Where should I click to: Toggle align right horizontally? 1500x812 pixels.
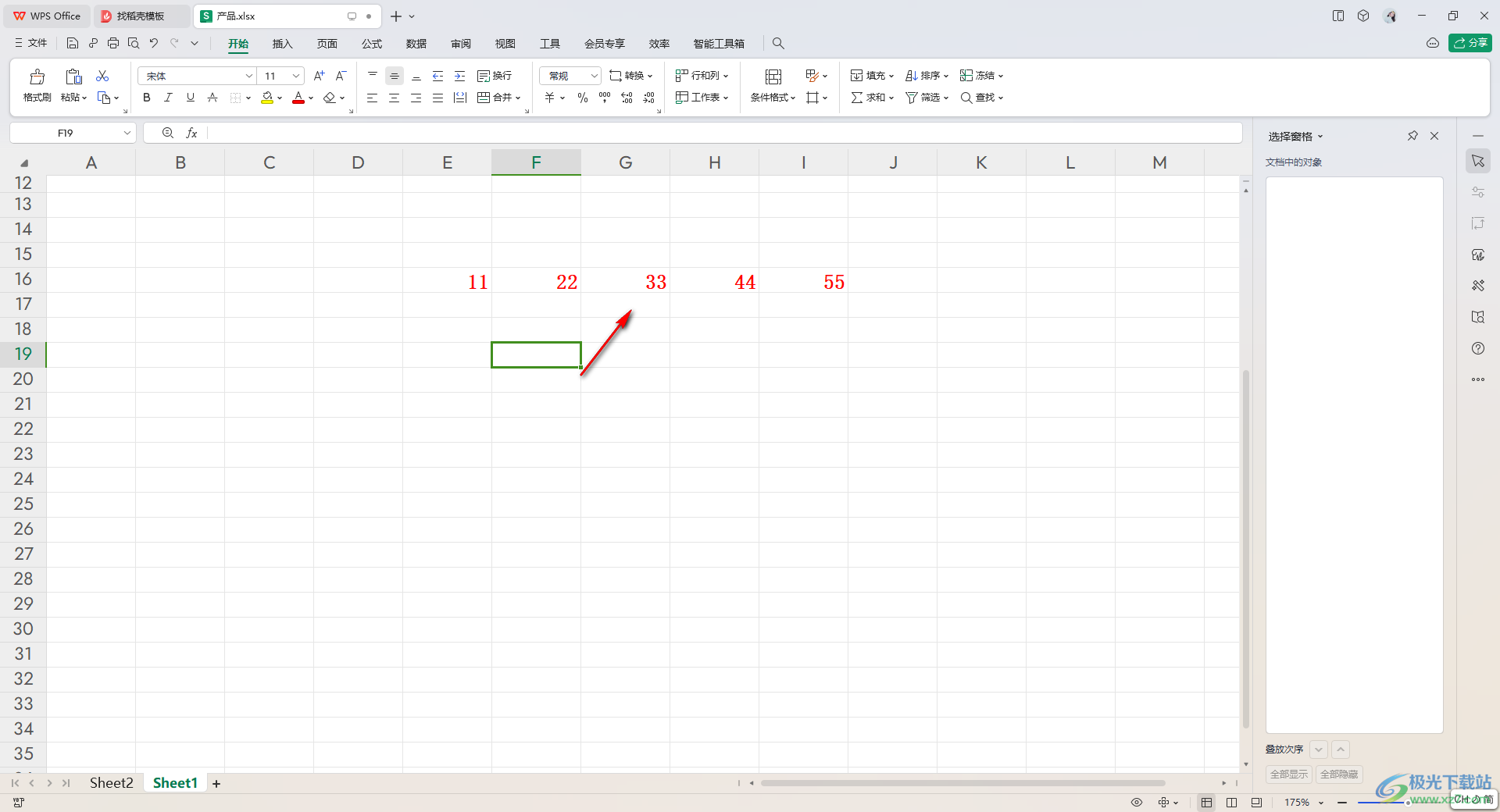tap(416, 98)
